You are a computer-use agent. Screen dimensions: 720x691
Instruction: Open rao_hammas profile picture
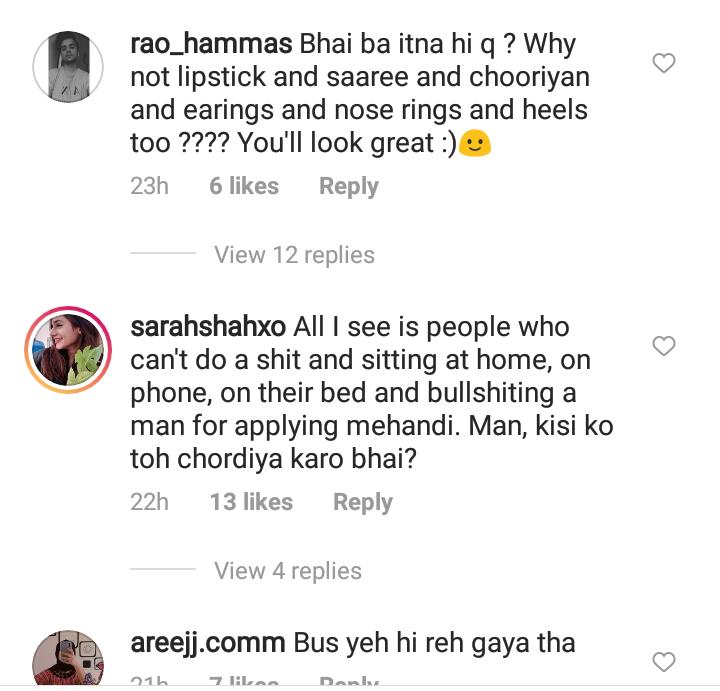tap(68, 67)
